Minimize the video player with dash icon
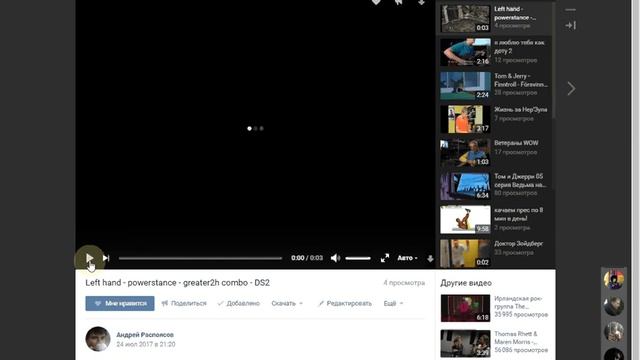This screenshot has width=640, height=360. [571, 9]
